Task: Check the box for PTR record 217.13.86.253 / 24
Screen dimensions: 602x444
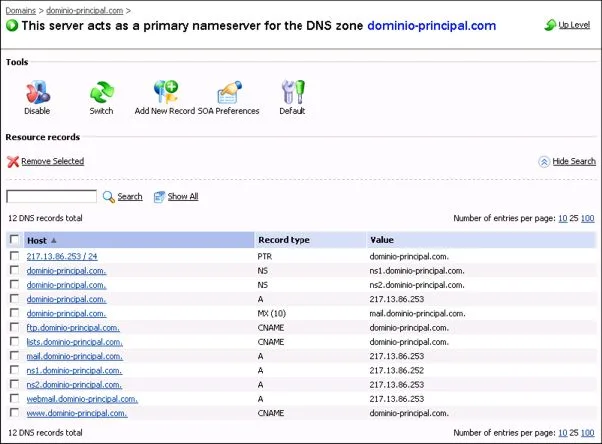Action: pos(14,256)
